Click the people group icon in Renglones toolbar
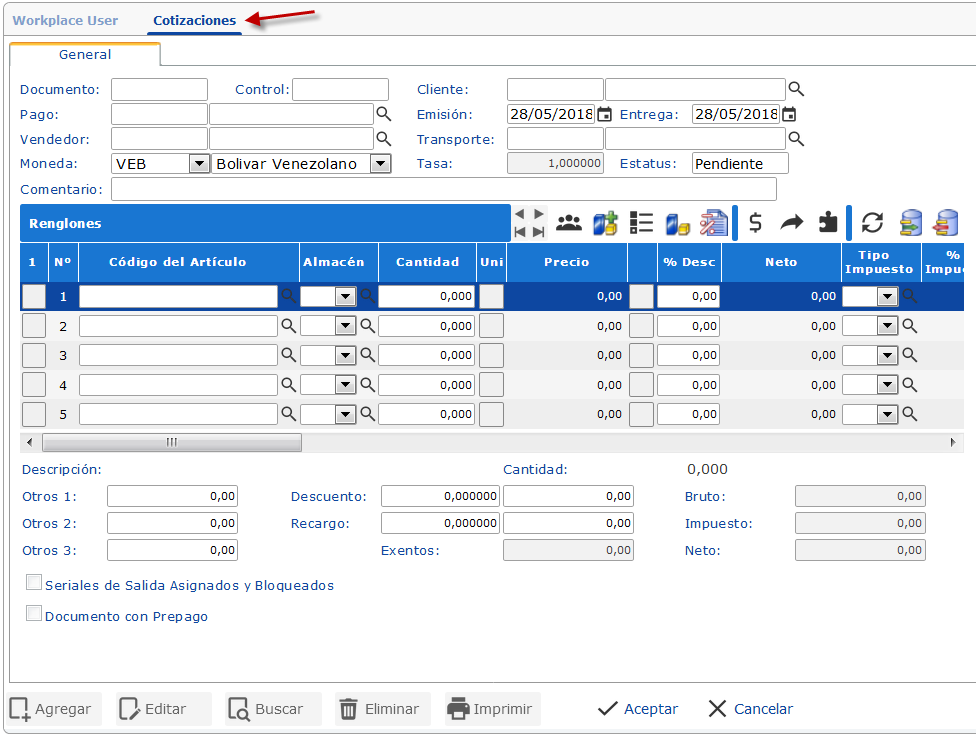 click(569, 223)
